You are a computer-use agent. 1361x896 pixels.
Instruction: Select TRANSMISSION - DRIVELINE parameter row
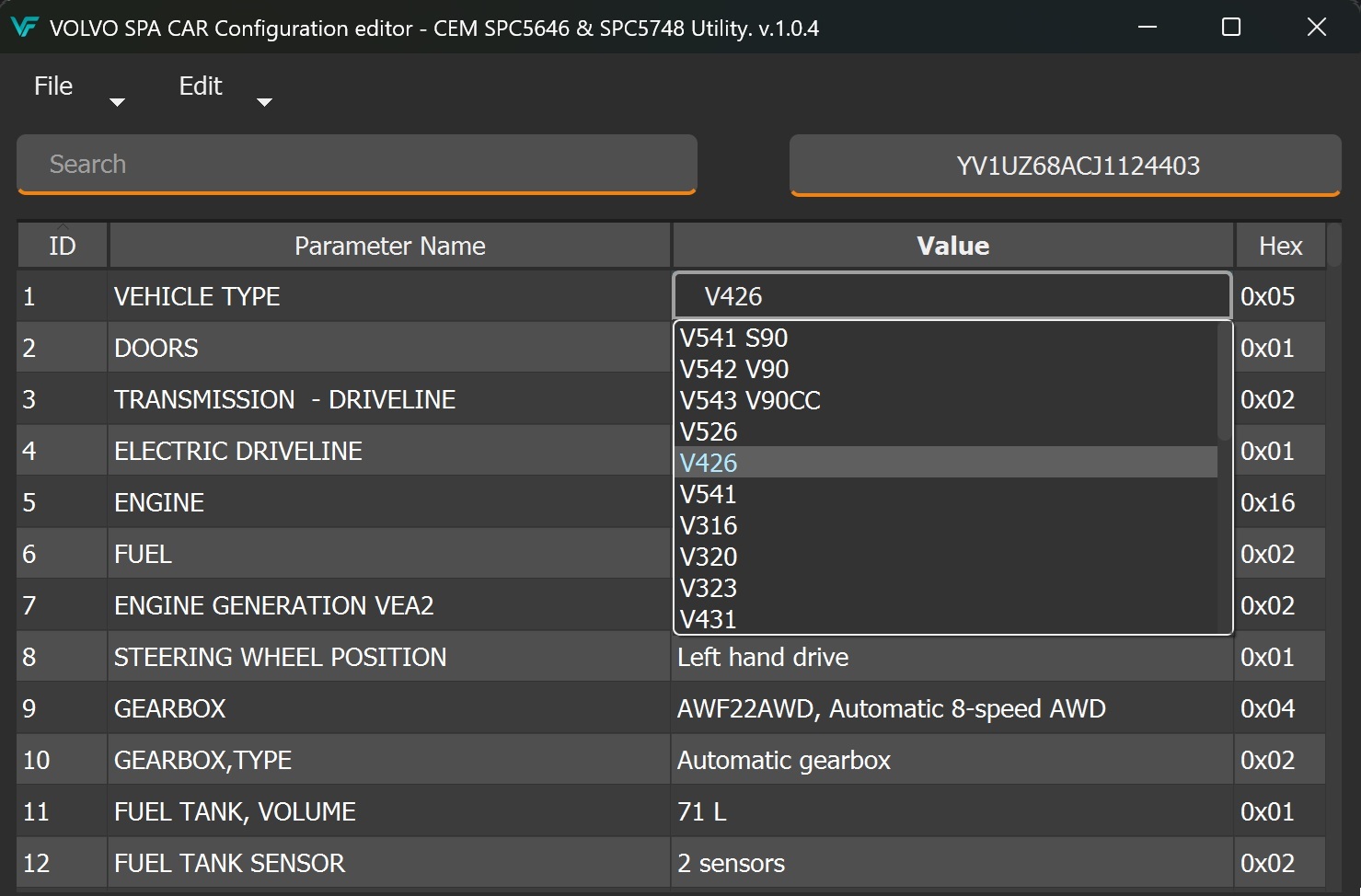pos(389,399)
